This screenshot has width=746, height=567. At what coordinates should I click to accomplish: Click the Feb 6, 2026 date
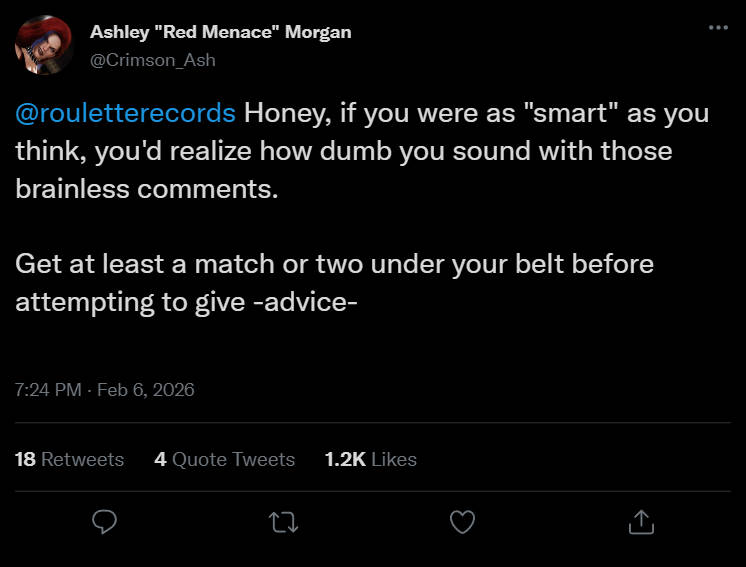point(148,389)
